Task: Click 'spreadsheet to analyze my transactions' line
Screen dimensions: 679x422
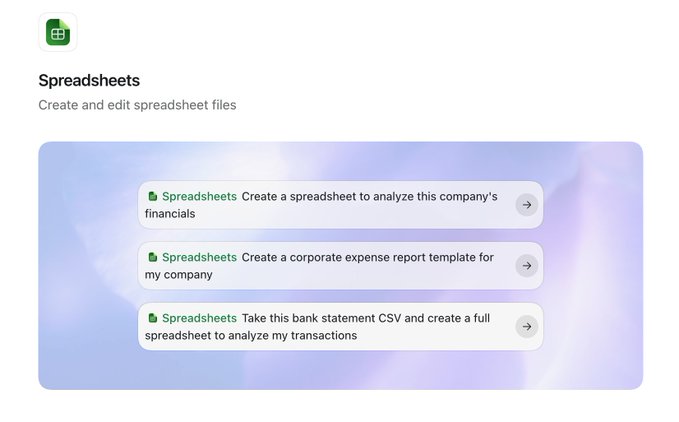Action: [x=251, y=335]
